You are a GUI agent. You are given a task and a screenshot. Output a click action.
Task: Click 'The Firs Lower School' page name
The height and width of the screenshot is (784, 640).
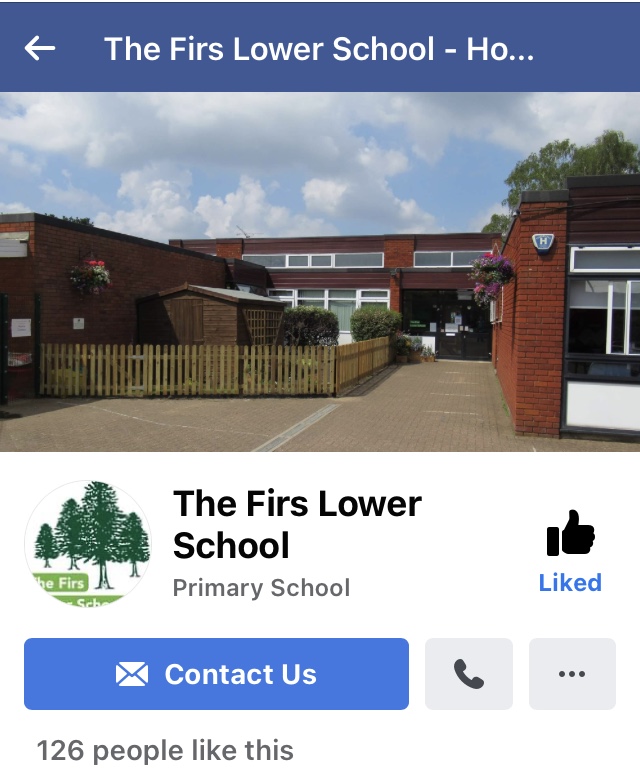click(297, 524)
